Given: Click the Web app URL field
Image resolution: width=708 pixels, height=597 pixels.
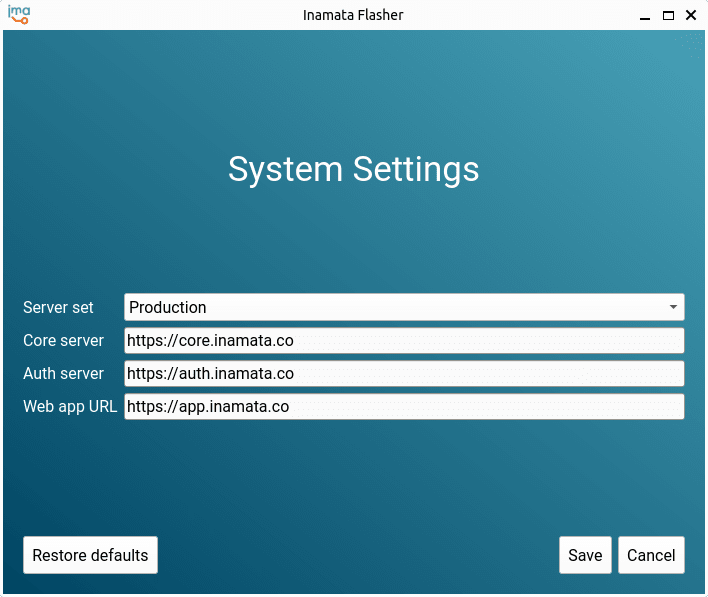Looking at the screenshot, I should 404,406.
